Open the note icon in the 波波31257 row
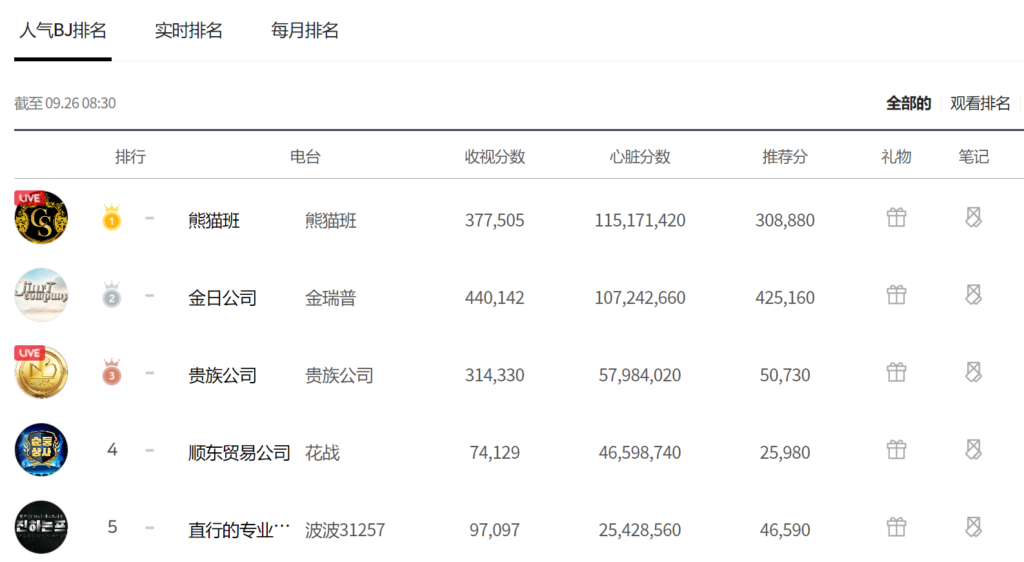This screenshot has height=562, width=1024. point(974,527)
